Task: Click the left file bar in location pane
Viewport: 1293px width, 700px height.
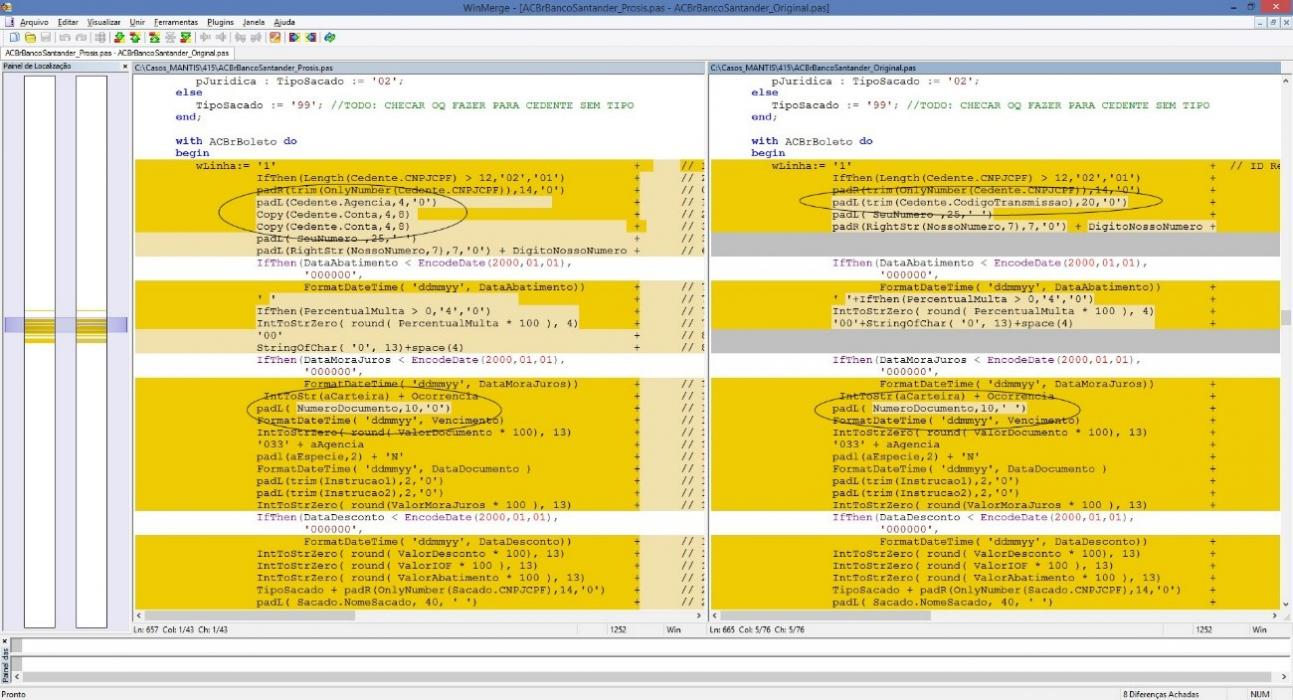Action: [40, 351]
